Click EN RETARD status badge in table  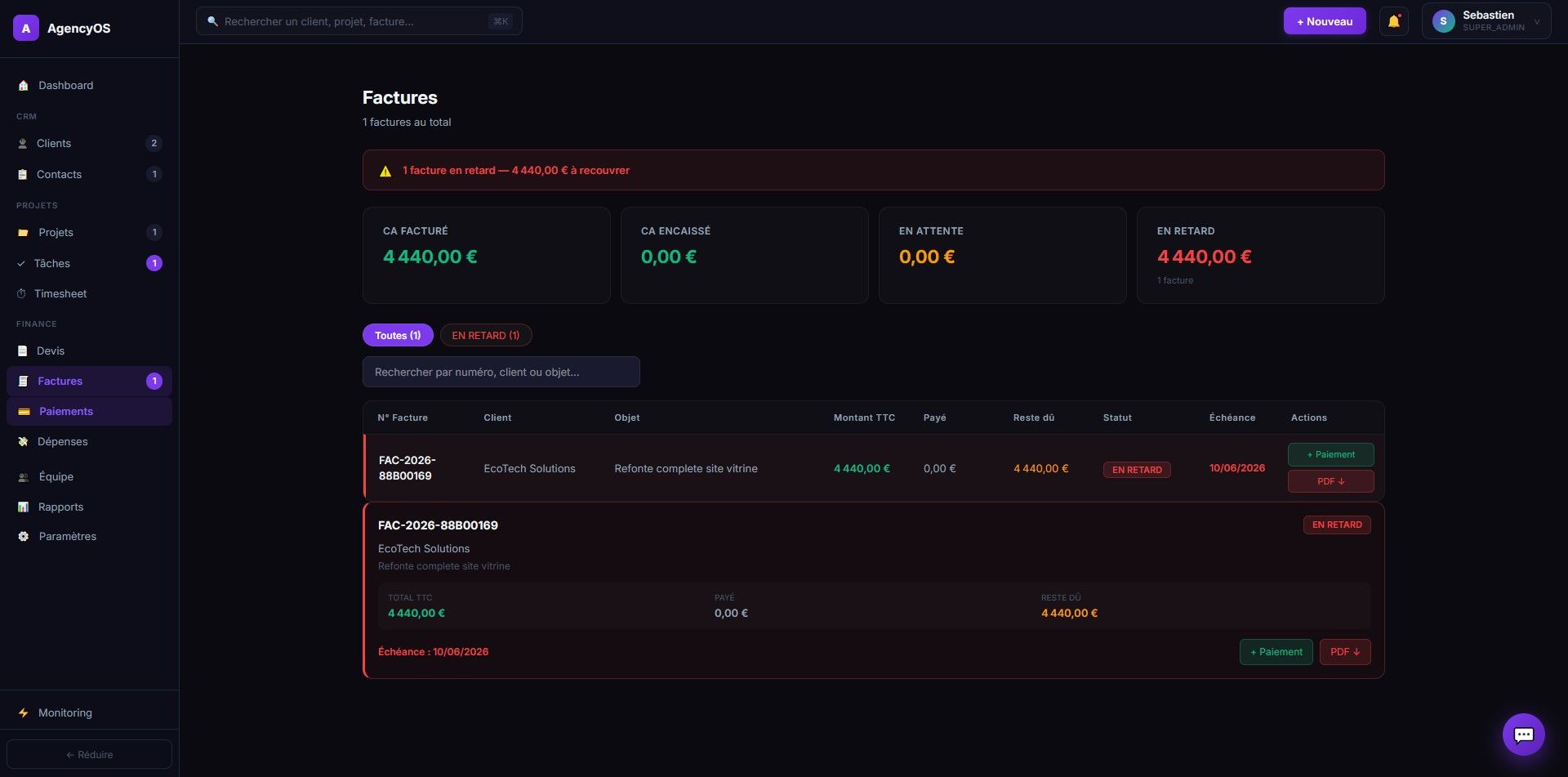tap(1137, 470)
